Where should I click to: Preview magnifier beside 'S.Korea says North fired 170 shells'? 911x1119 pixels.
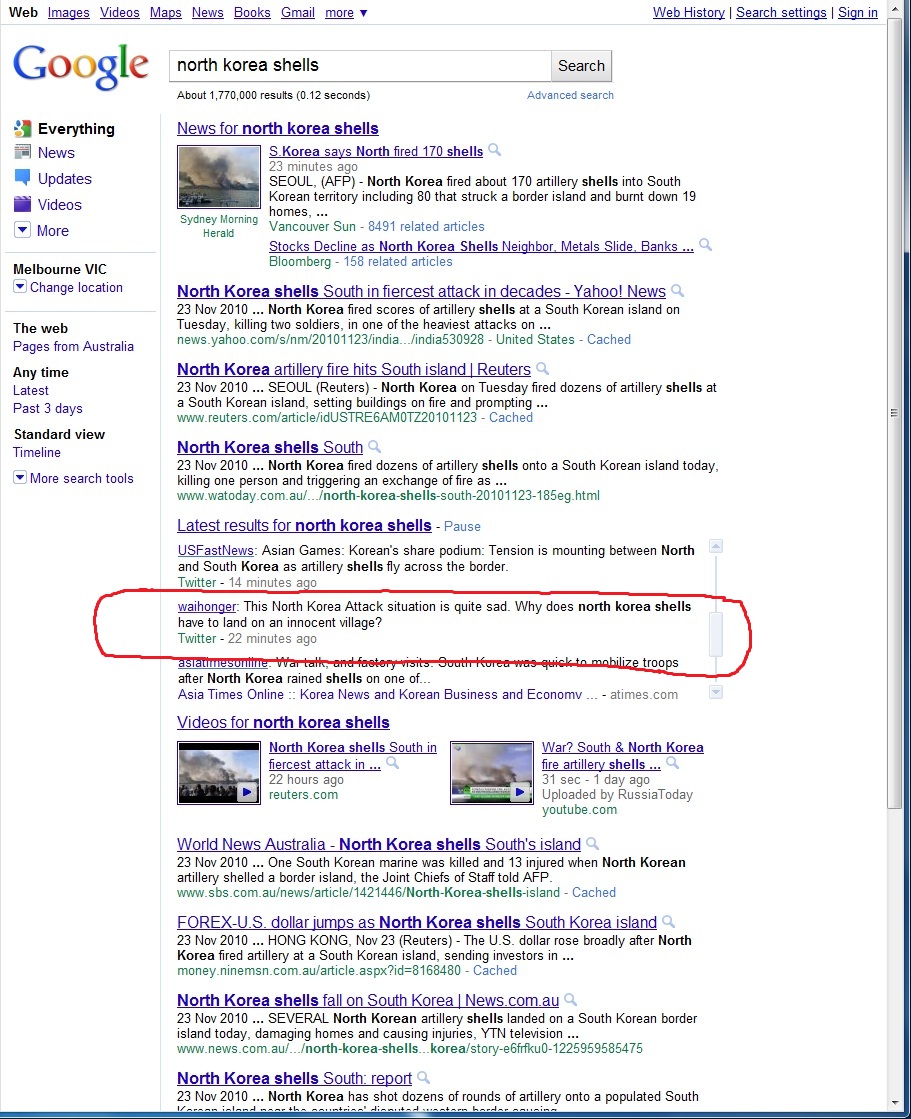tap(494, 150)
